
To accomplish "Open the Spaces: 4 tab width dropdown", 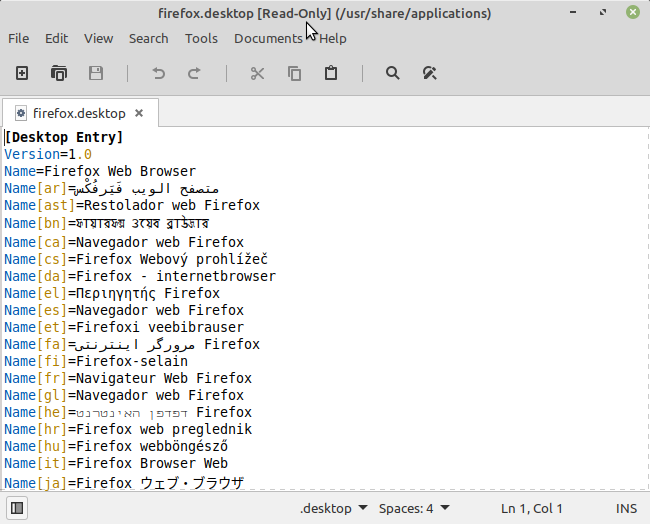I will (414, 508).
